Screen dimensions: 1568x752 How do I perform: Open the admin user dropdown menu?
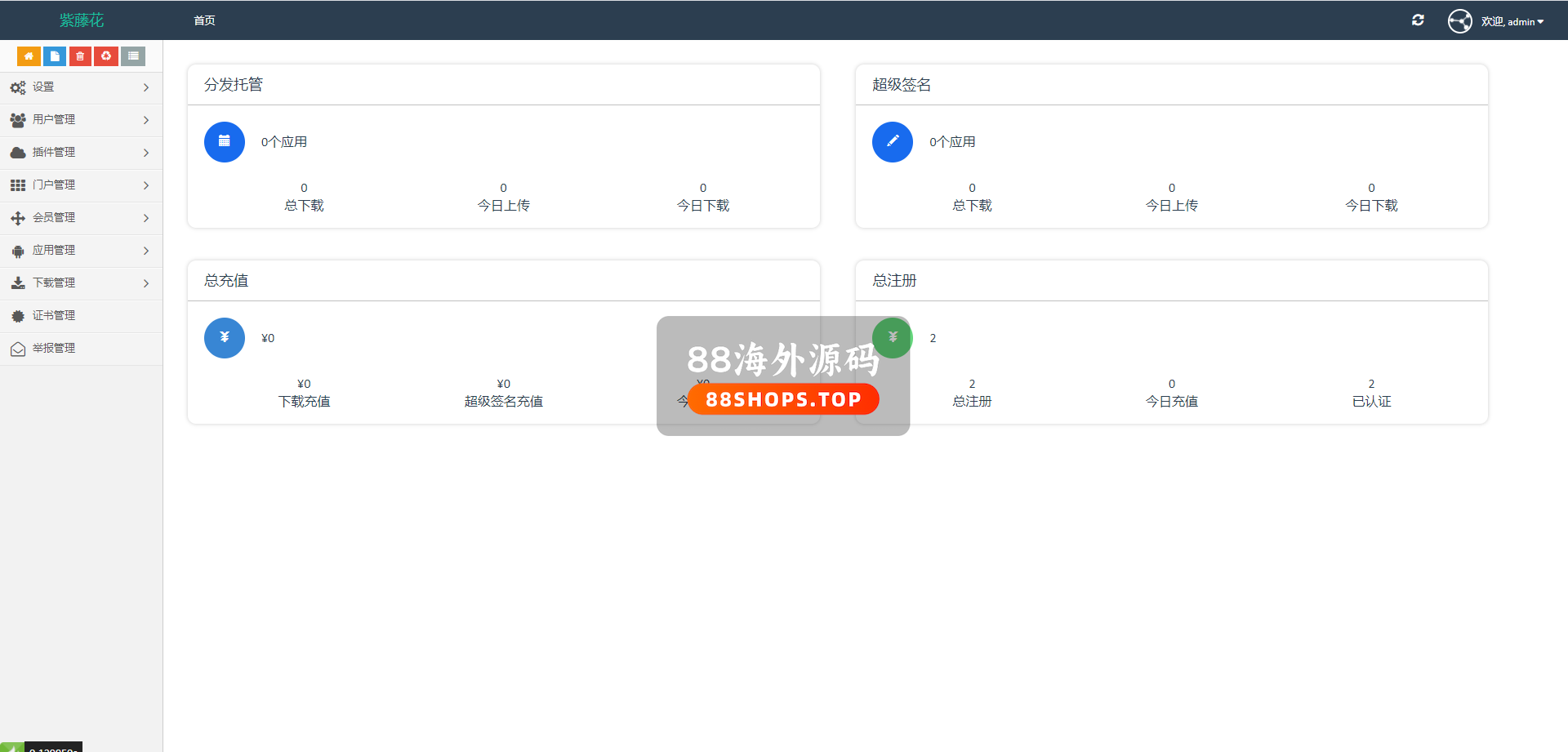tap(1512, 22)
